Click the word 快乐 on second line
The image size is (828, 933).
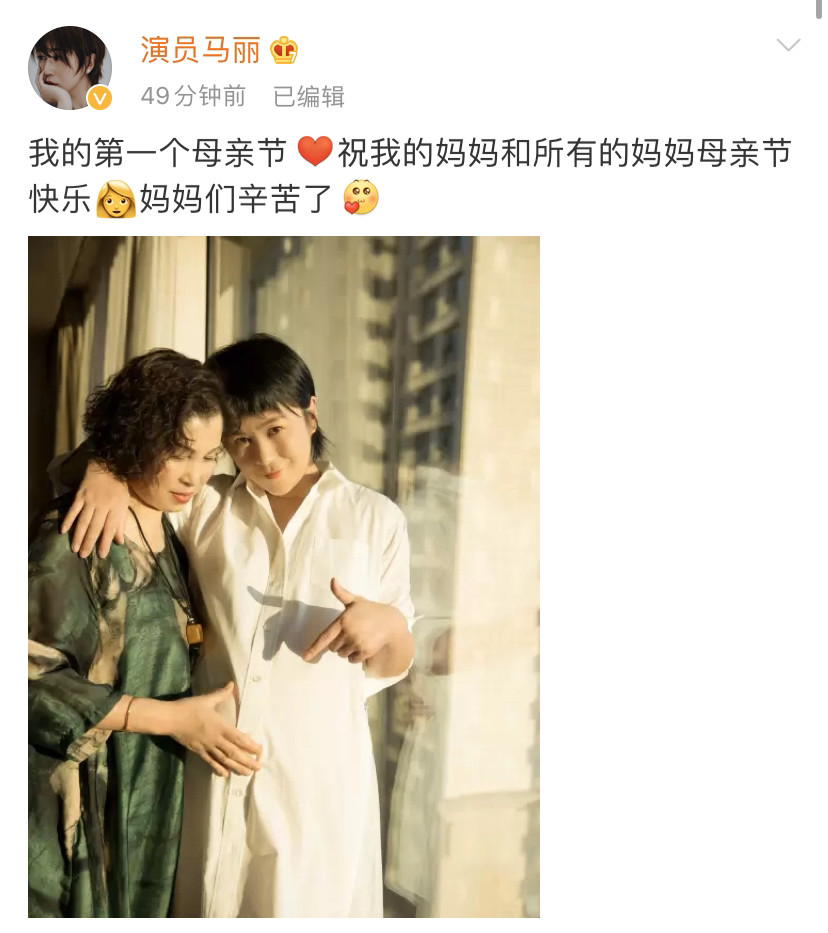click(60, 199)
